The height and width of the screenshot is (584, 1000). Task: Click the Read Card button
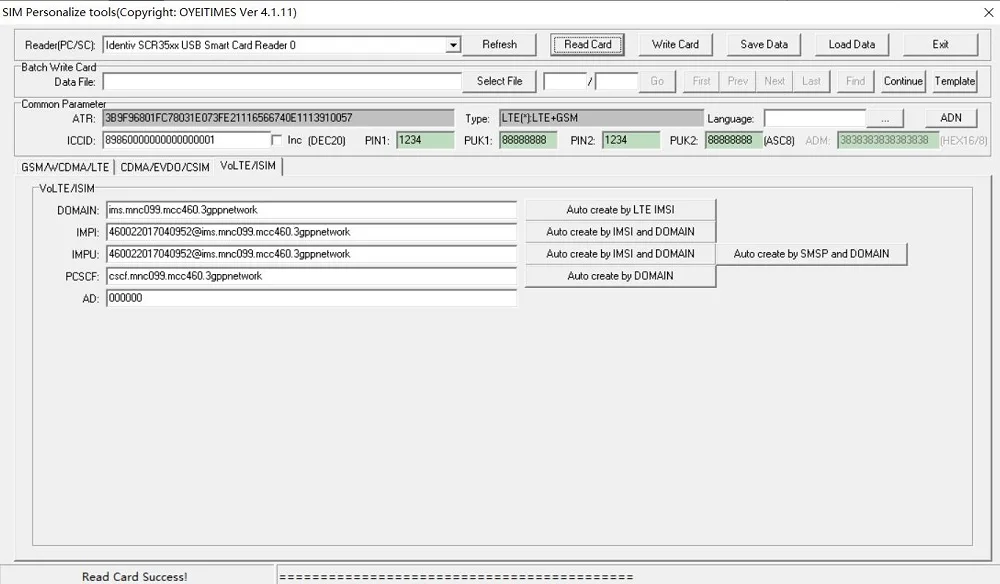pyautogui.click(x=587, y=45)
